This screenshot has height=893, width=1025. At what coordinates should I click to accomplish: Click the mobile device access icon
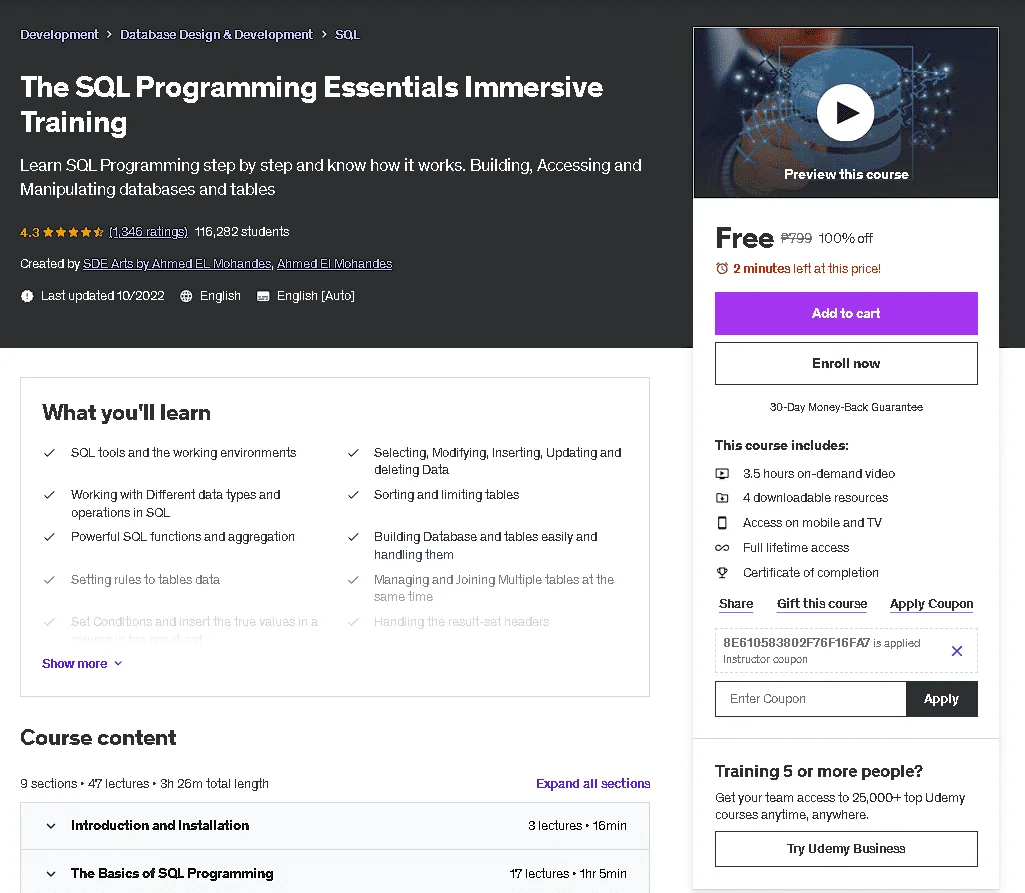click(722, 523)
